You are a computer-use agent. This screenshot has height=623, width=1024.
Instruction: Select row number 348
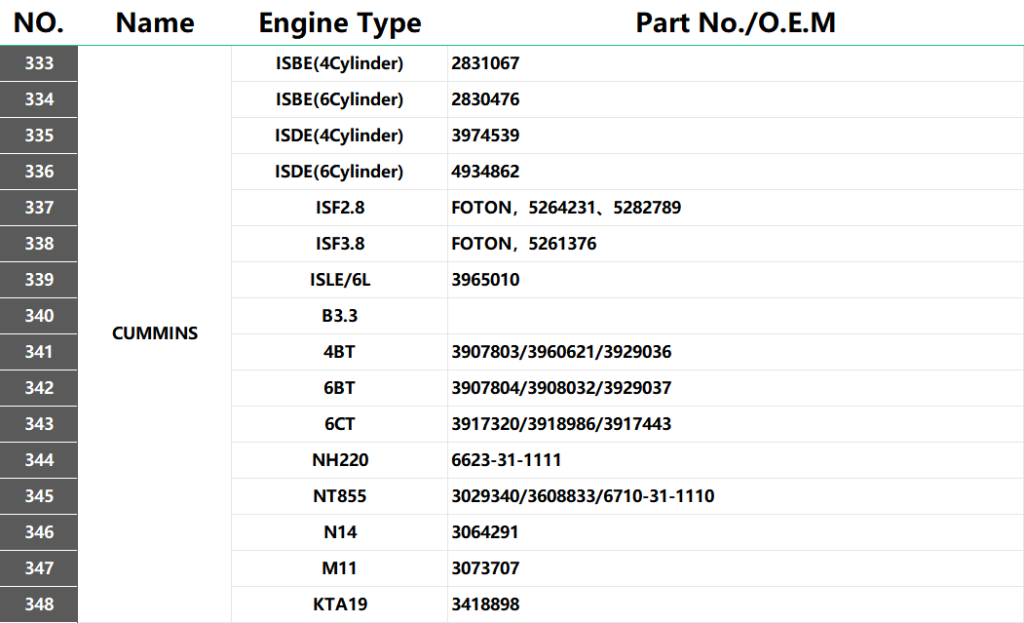point(39,604)
